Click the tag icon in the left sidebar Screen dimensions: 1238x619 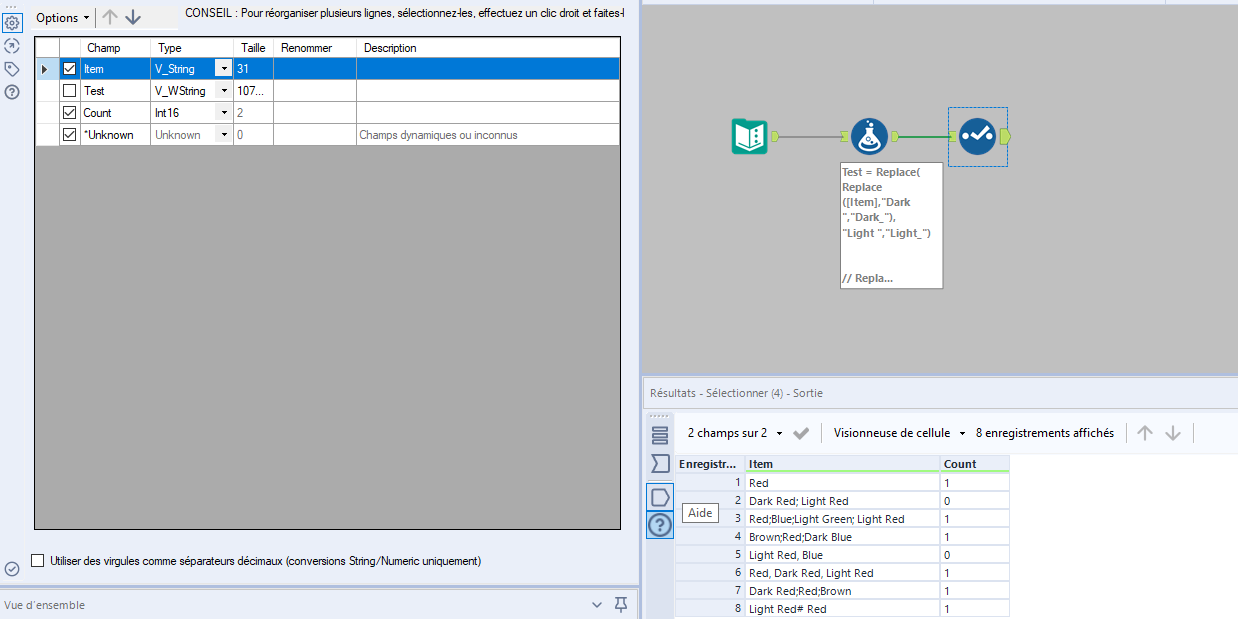(11, 68)
